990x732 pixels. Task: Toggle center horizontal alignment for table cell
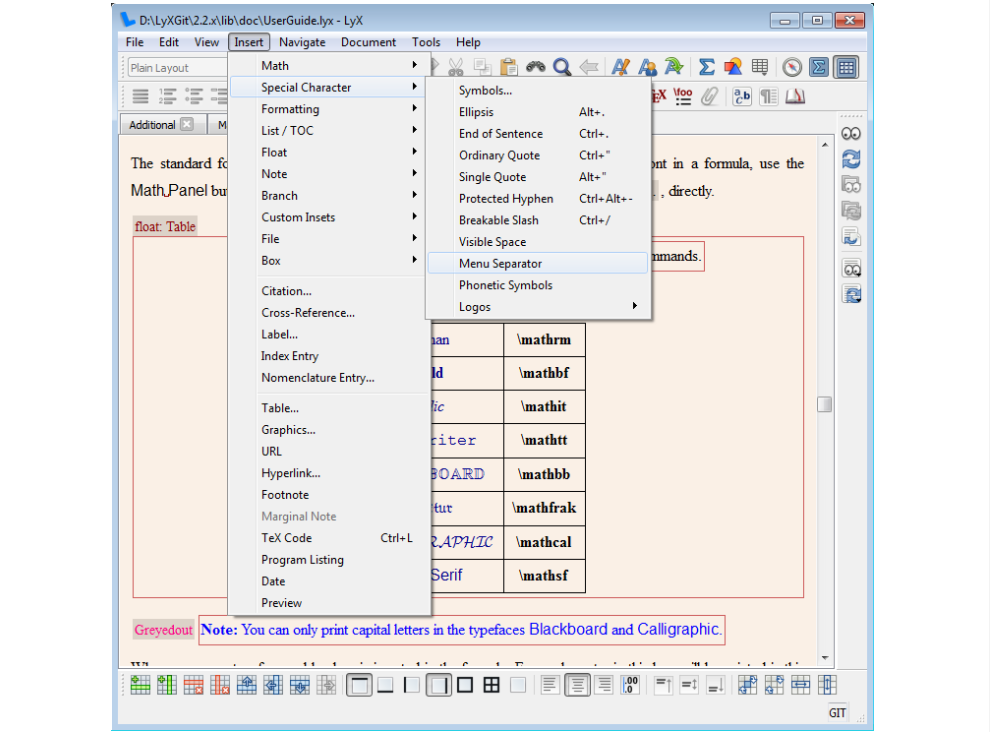pyautogui.click(x=576, y=685)
